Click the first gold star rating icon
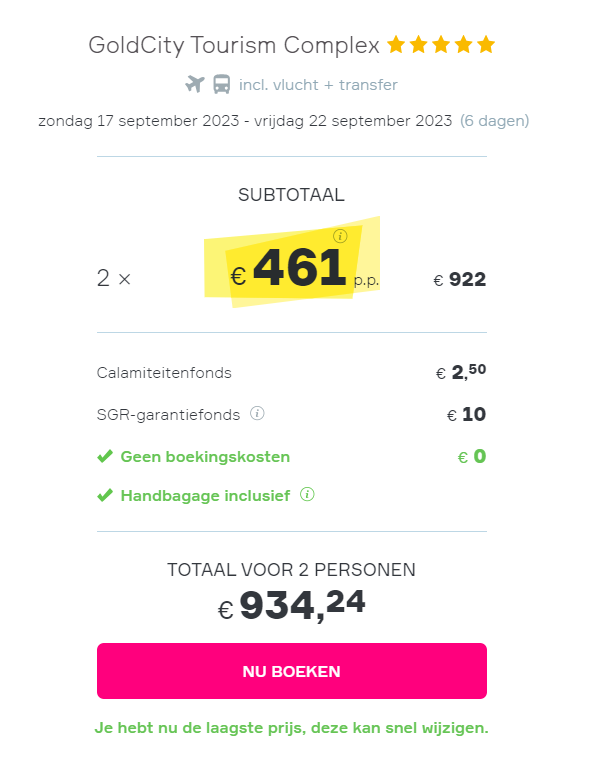Viewport: 599px width, 759px height. click(396, 45)
